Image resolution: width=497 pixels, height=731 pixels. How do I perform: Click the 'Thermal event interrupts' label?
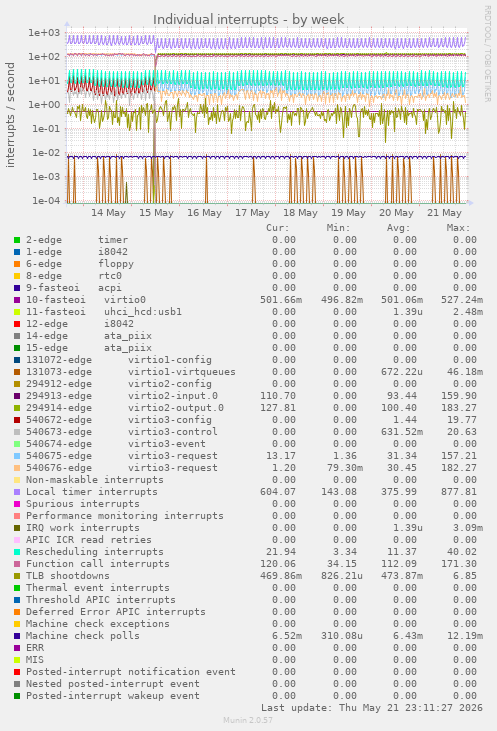click(x=97, y=588)
